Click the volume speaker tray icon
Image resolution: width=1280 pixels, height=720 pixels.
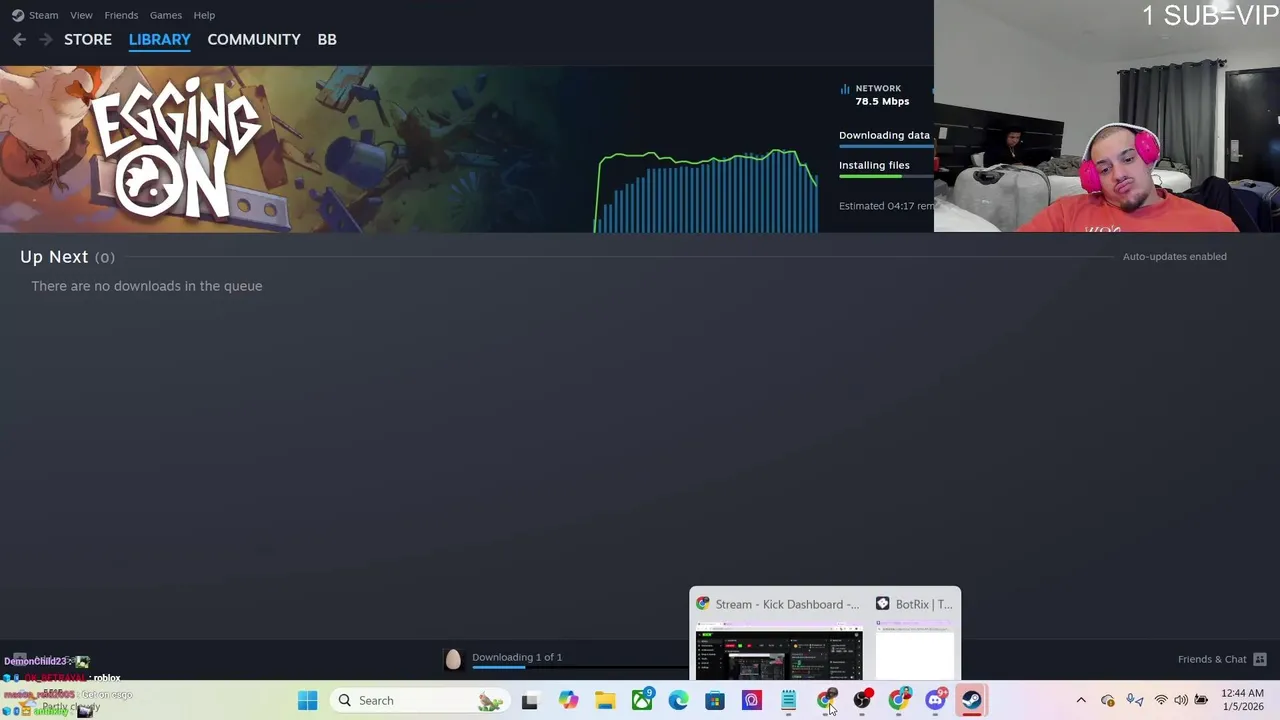pyautogui.click(x=1181, y=700)
